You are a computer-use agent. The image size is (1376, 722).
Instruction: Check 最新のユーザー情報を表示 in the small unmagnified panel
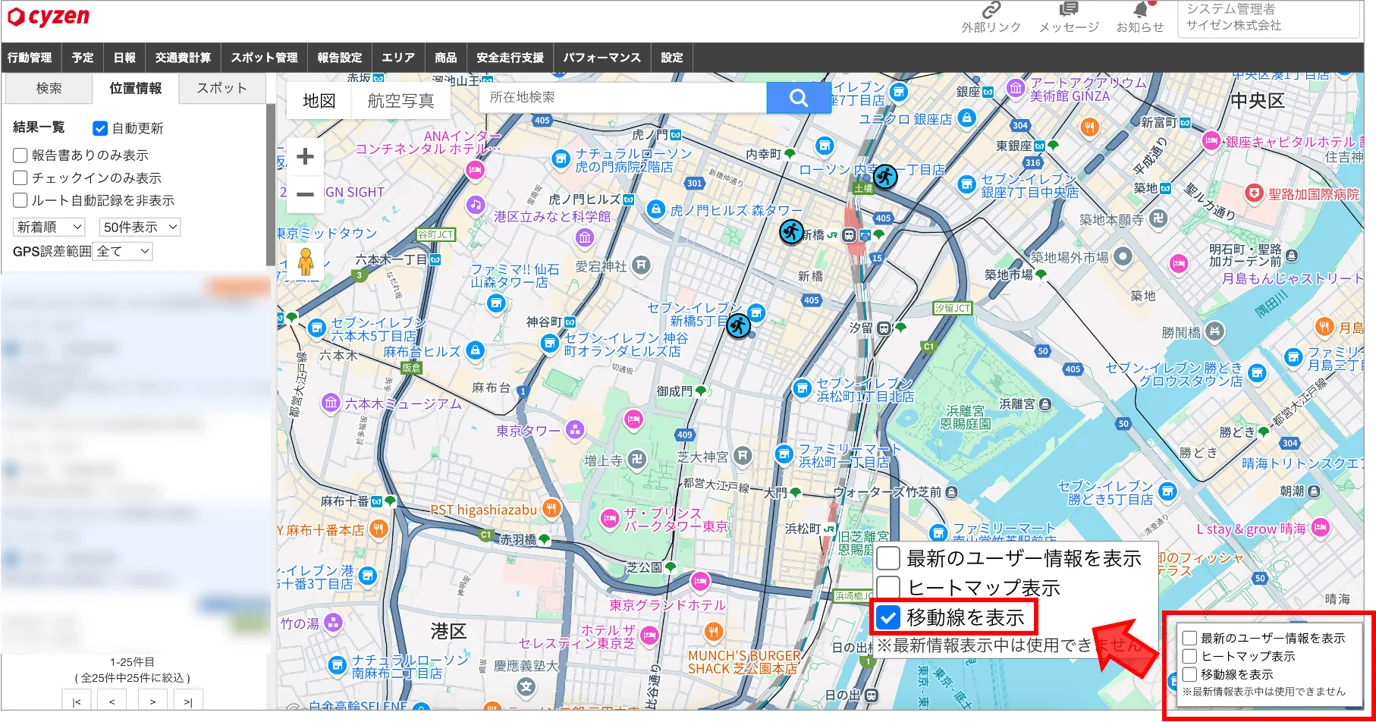point(1189,638)
